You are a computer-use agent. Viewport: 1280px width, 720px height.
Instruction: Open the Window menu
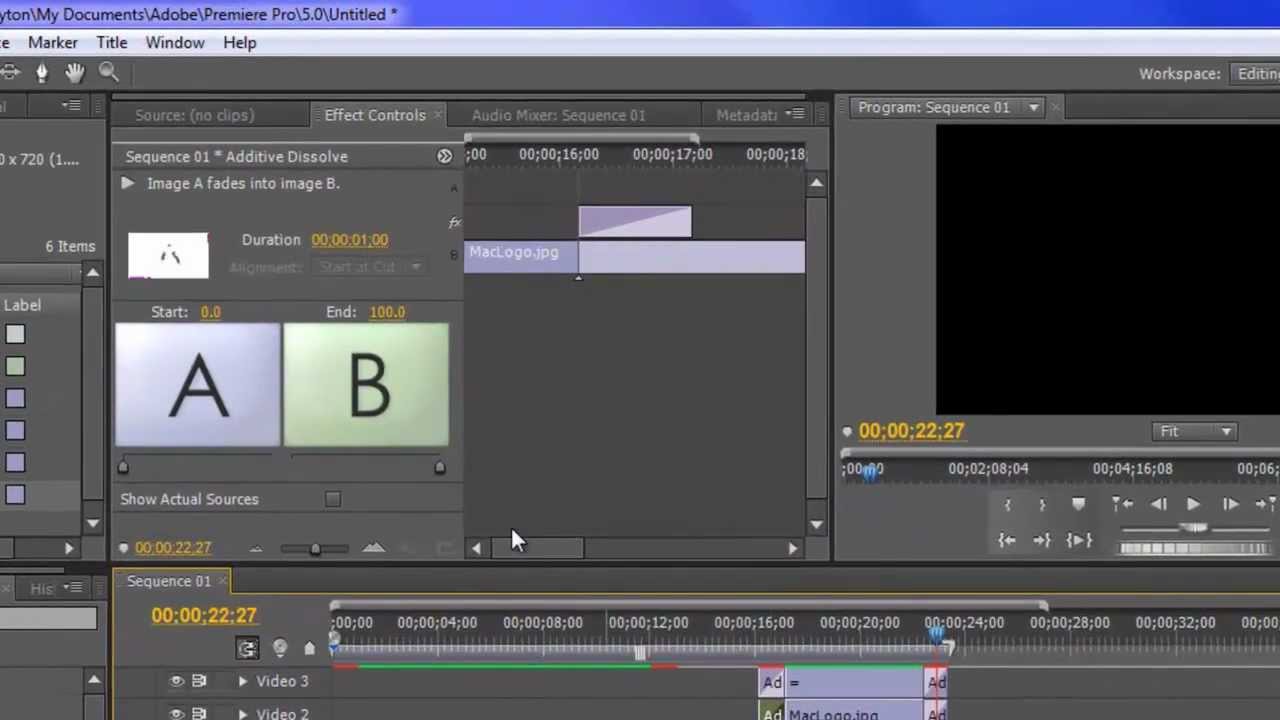175,43
